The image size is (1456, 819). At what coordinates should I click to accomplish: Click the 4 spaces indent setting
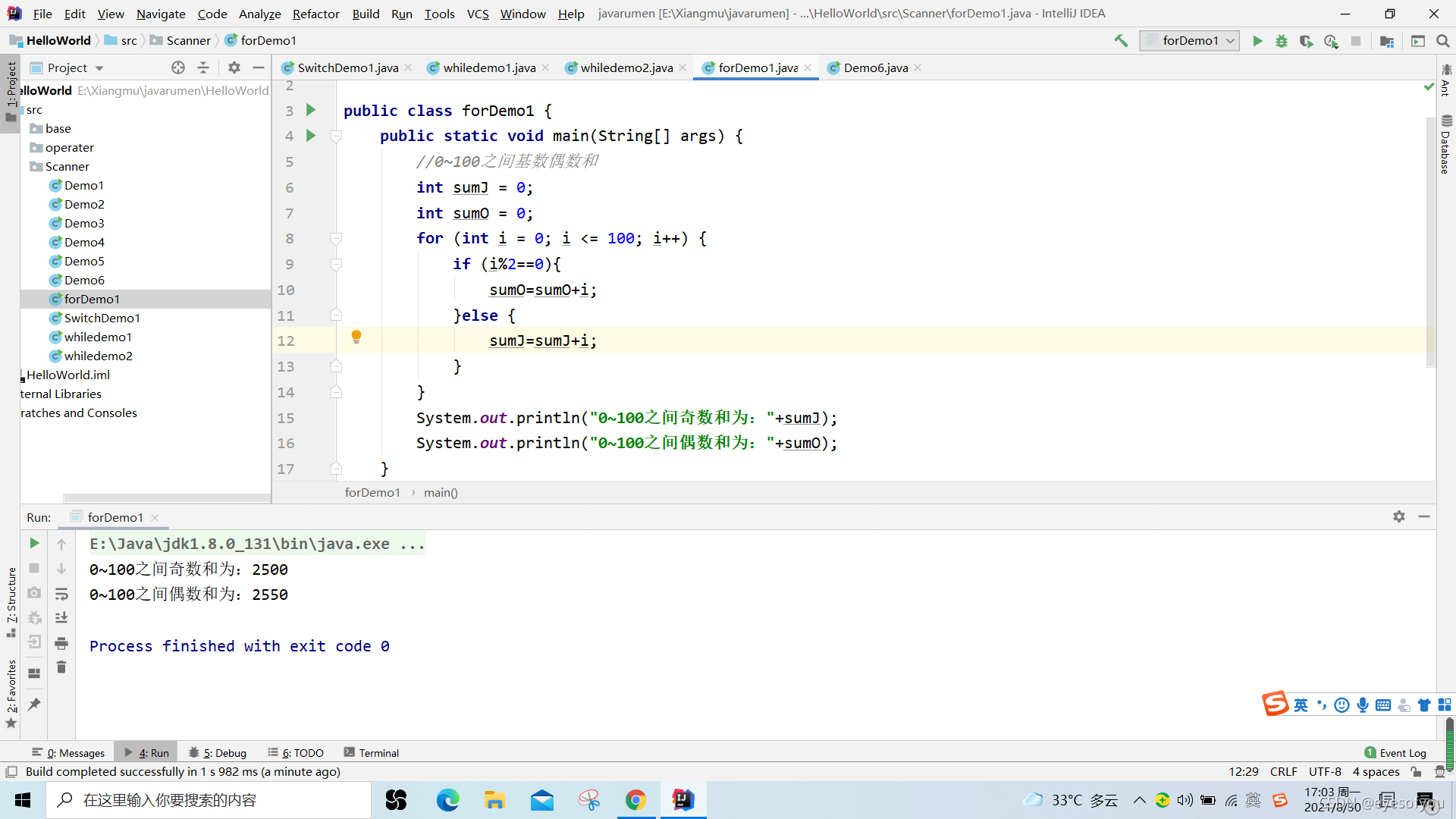(1376, 771)
